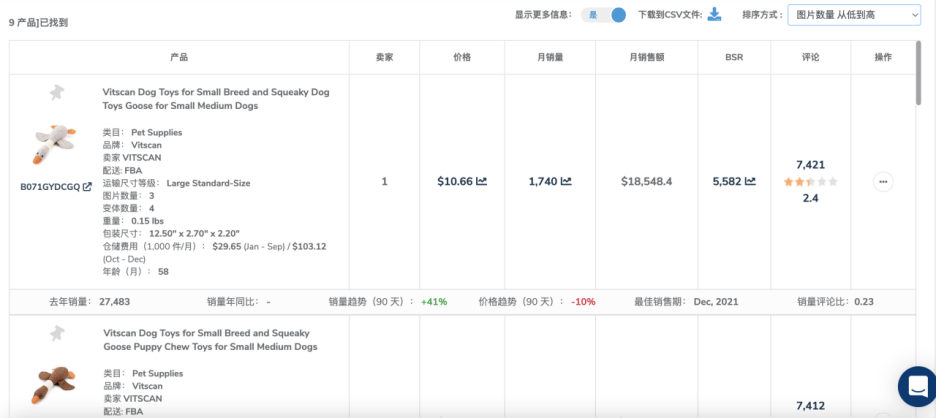Click the BSR column header
This screenshot has width=936, height=418.
point(733,58)
